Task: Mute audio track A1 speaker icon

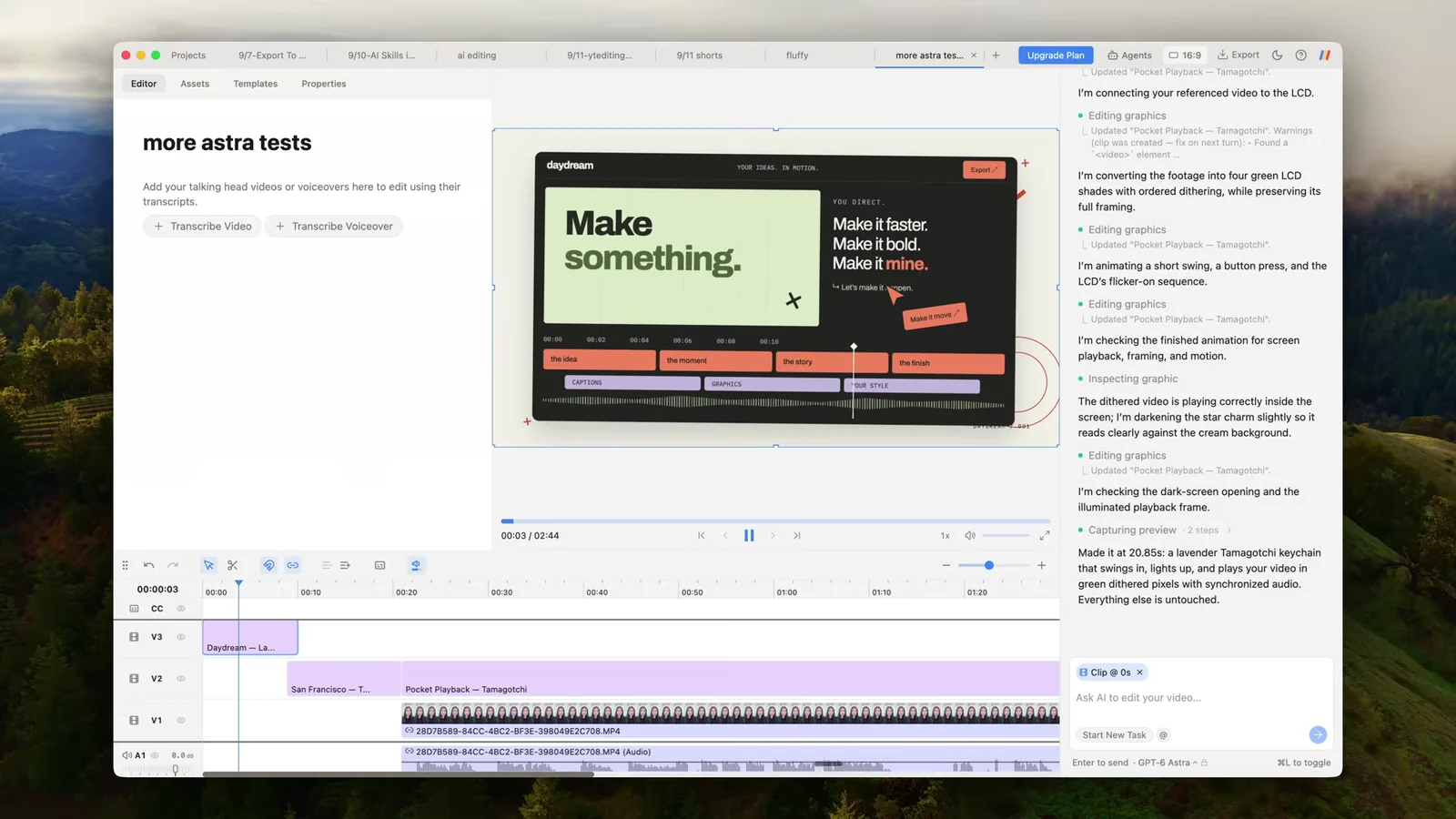Action: (x=126, y=755)
